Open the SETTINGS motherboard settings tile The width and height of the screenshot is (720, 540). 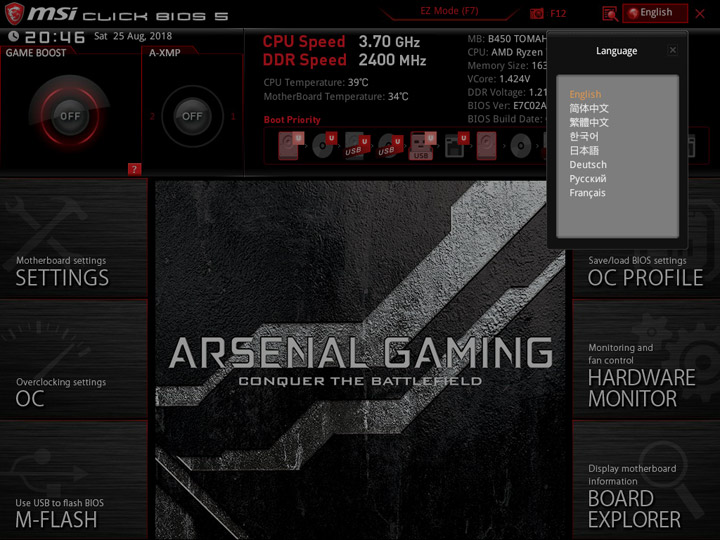73,238
